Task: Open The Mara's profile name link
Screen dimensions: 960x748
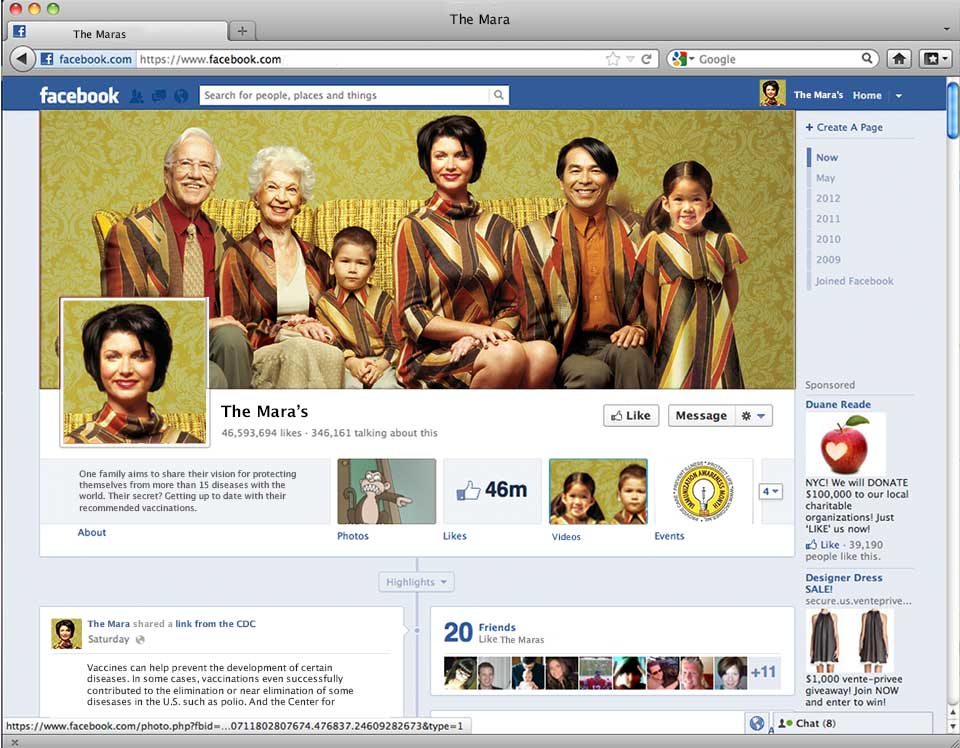Action: 818,95
